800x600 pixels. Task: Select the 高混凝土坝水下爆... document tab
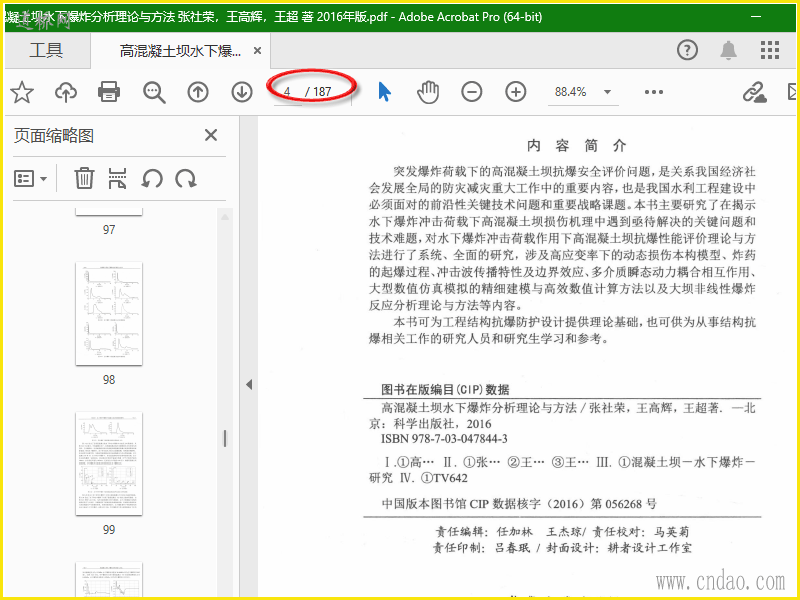tap(181, 51)
